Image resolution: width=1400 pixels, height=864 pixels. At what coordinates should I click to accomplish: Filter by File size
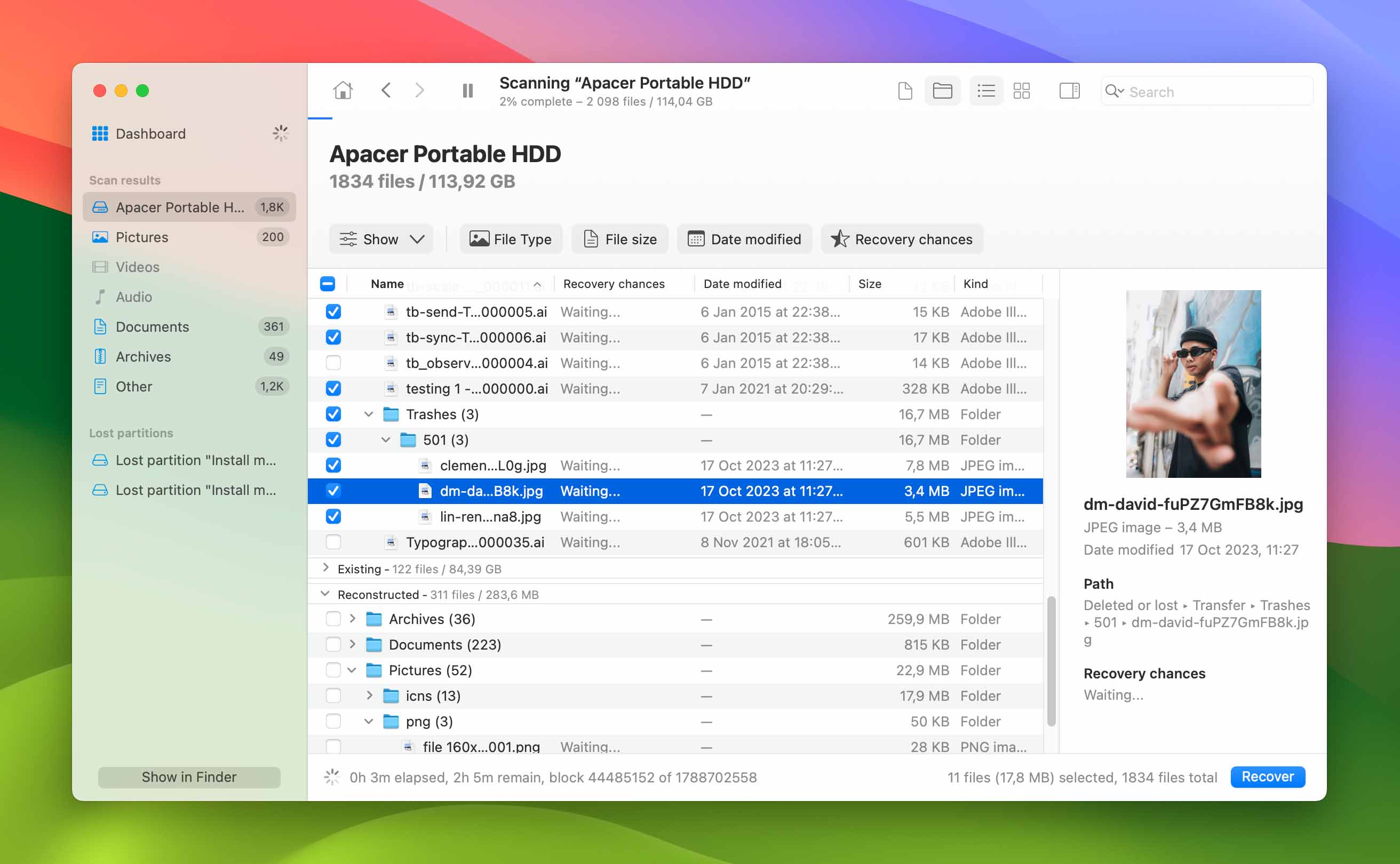click(x=619, y=239)
